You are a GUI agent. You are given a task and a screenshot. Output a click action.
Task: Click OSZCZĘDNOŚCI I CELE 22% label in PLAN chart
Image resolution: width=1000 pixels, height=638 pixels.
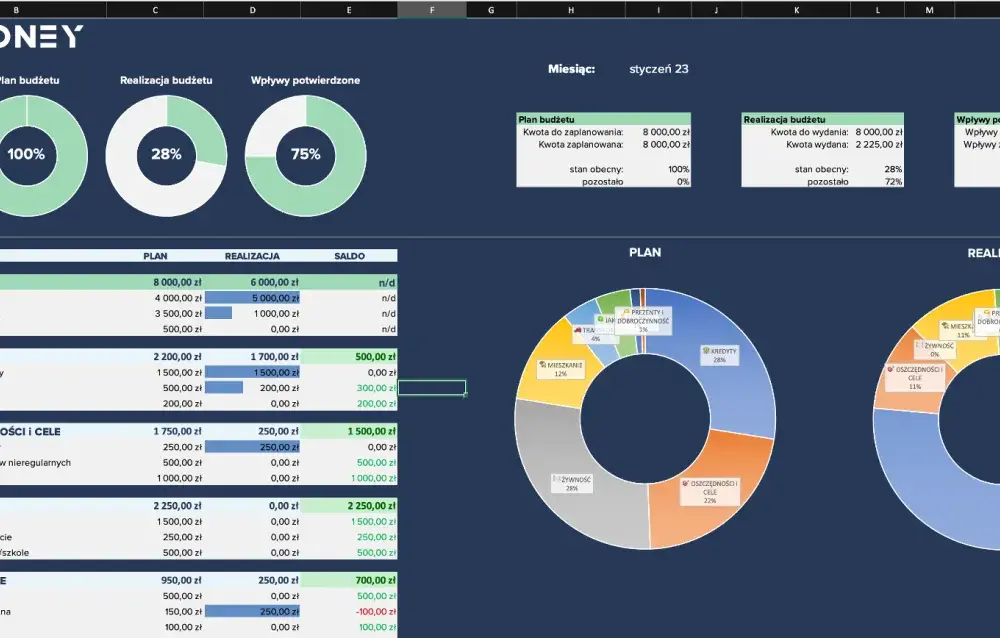pyautogui.click(x=709, y=492)
